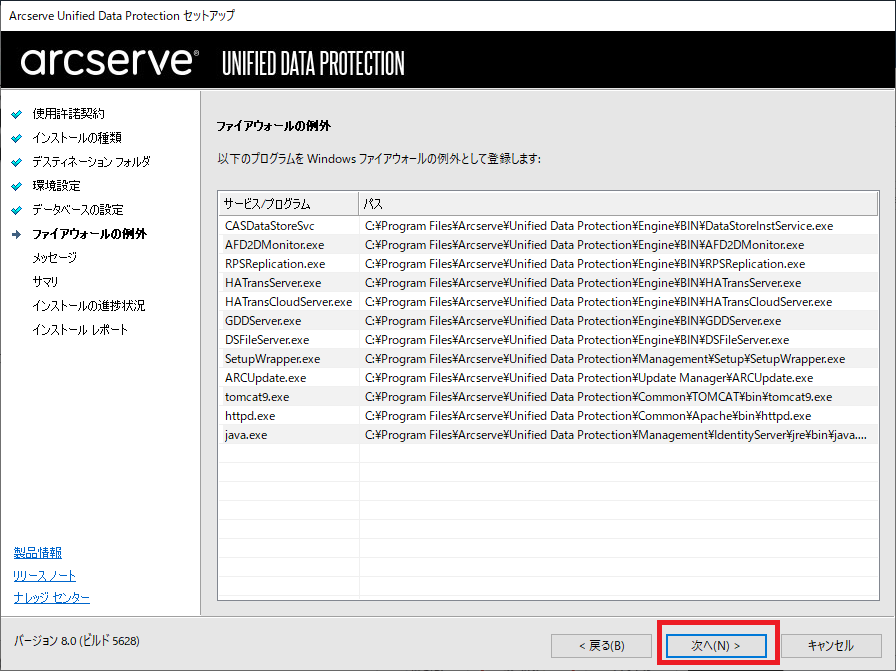The width and height of the screenshot is (896, 671).
Task: Go back with the < 戻る(B) button
Action: 601,646
